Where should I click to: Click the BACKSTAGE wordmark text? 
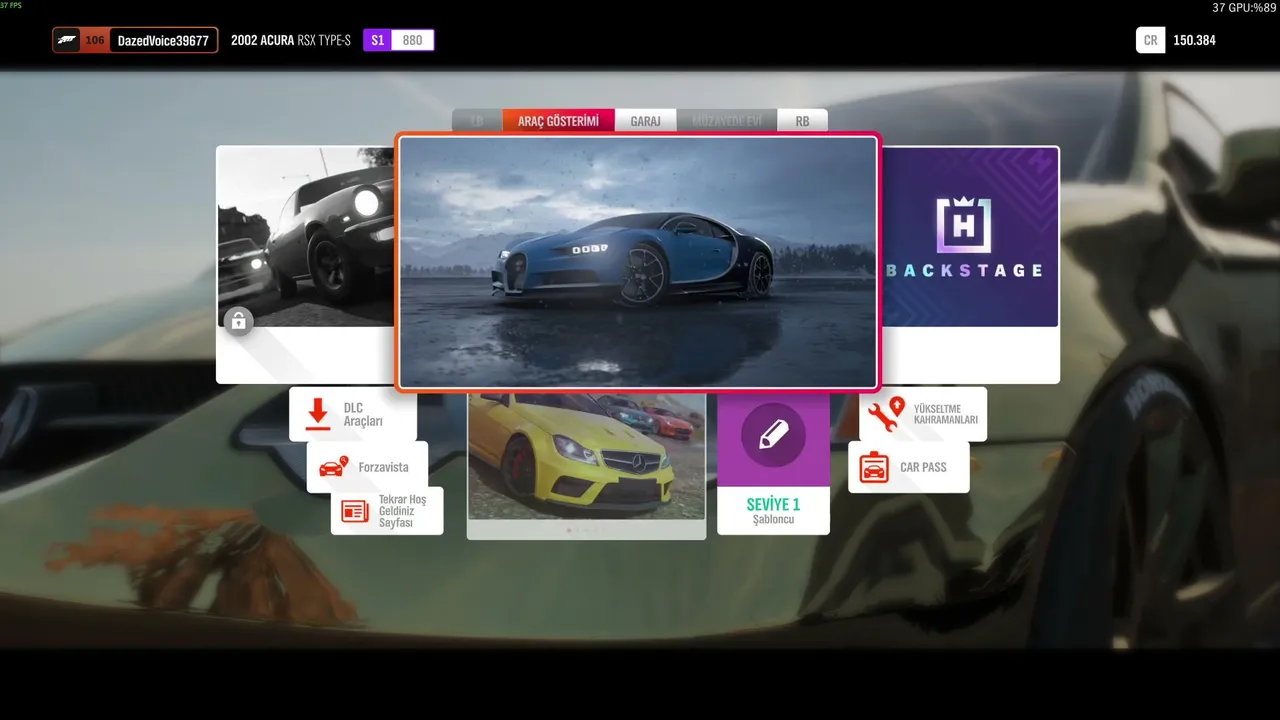pos(964,270)
